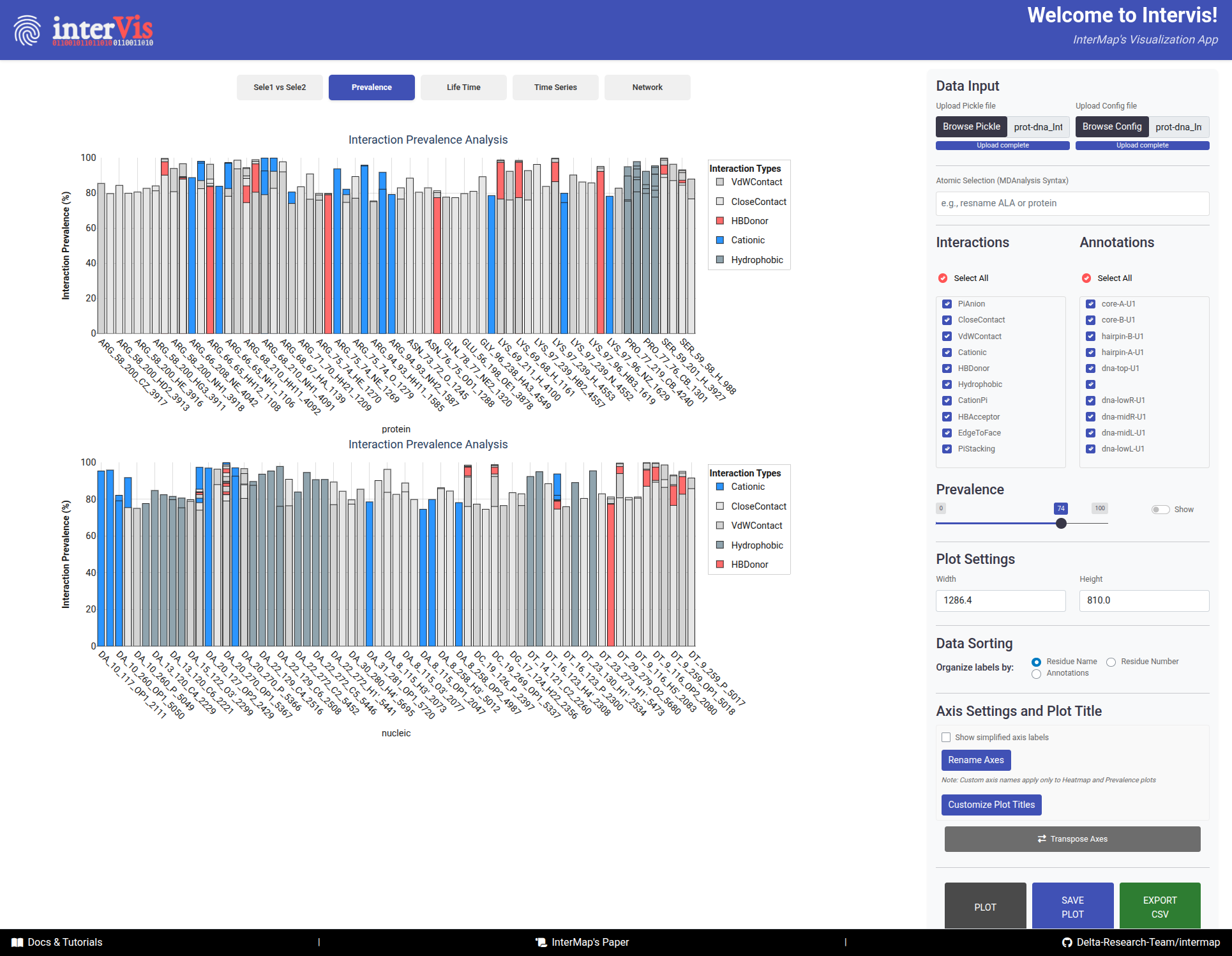The width and height of the screenshot is (1232, 956).
Task: Uncheck the PiAnion interaction checkbox
Action: pyautogui.click(x=947, y=304)
